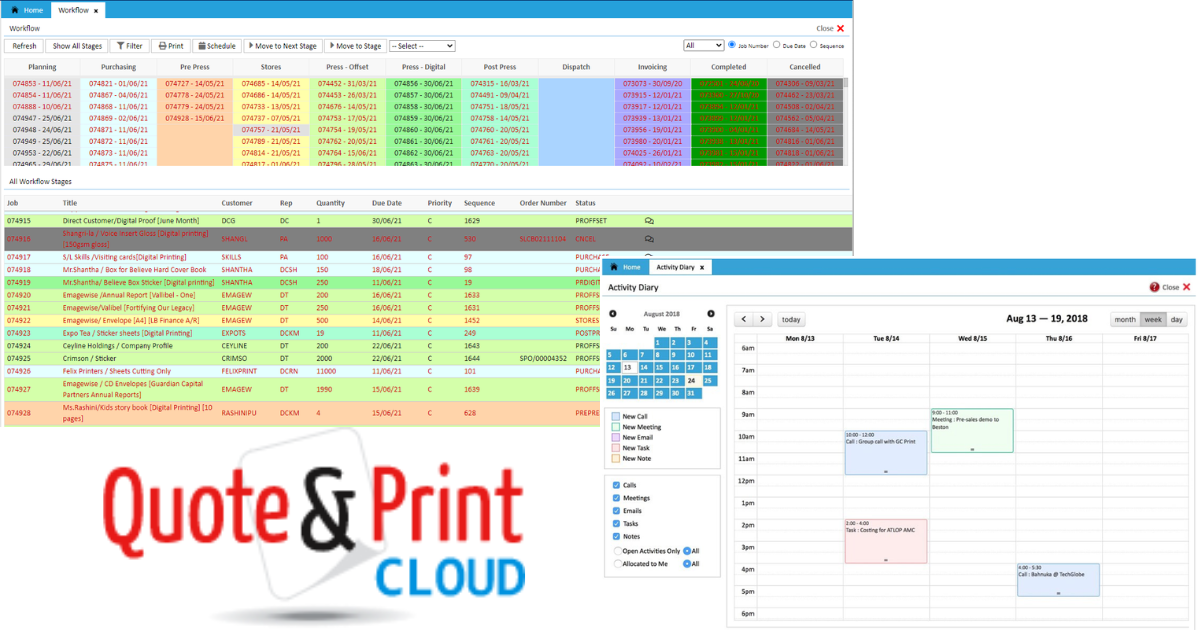This screenshot has height=630, width=1200.
Task: Uncheck the Emails activity filter
Action: (616, 510)
